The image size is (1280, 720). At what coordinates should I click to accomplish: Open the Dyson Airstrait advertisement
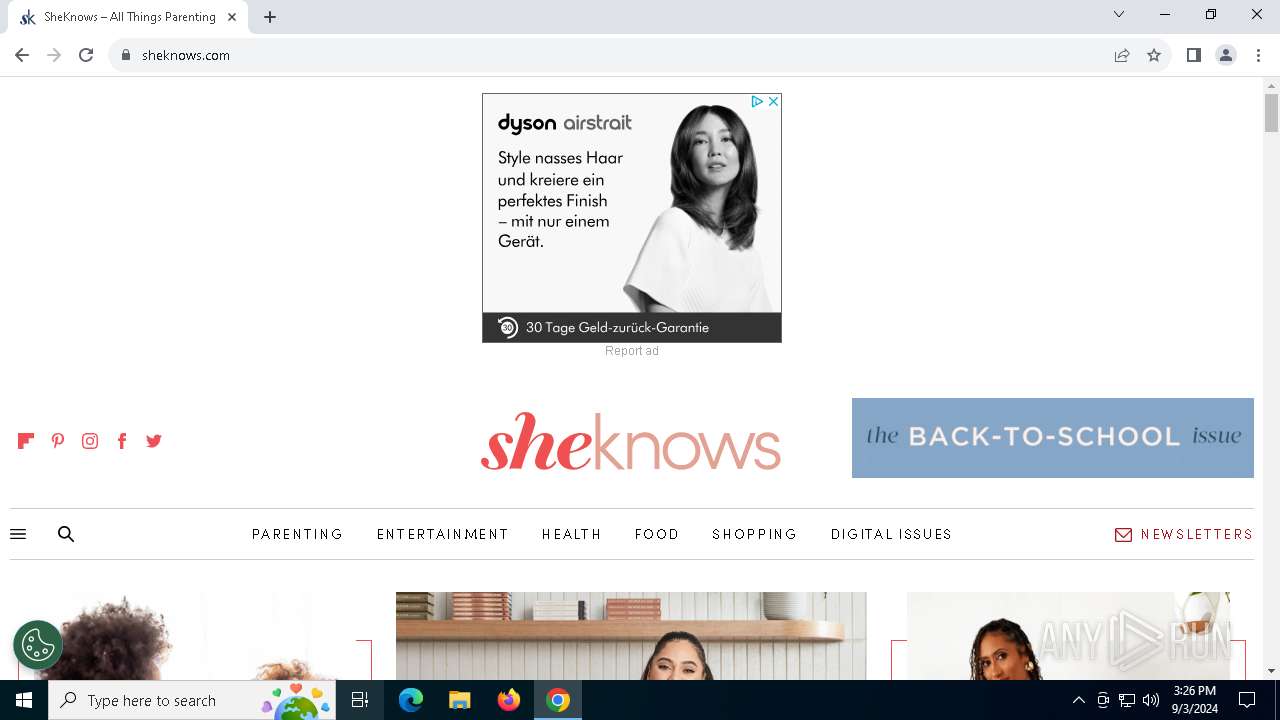tap(632, 218)
